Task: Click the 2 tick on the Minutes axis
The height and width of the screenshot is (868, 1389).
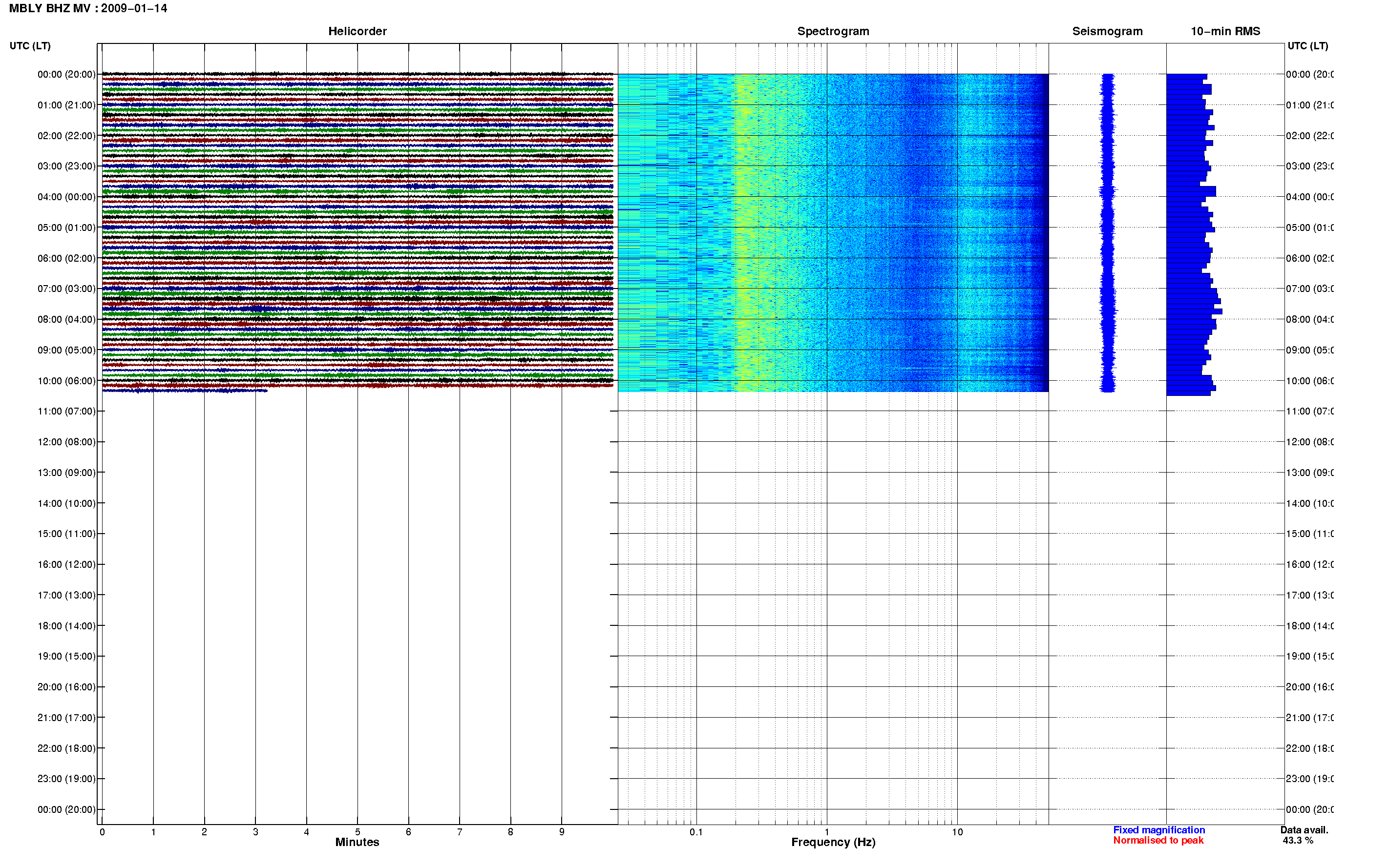Action: coord(205,832)
